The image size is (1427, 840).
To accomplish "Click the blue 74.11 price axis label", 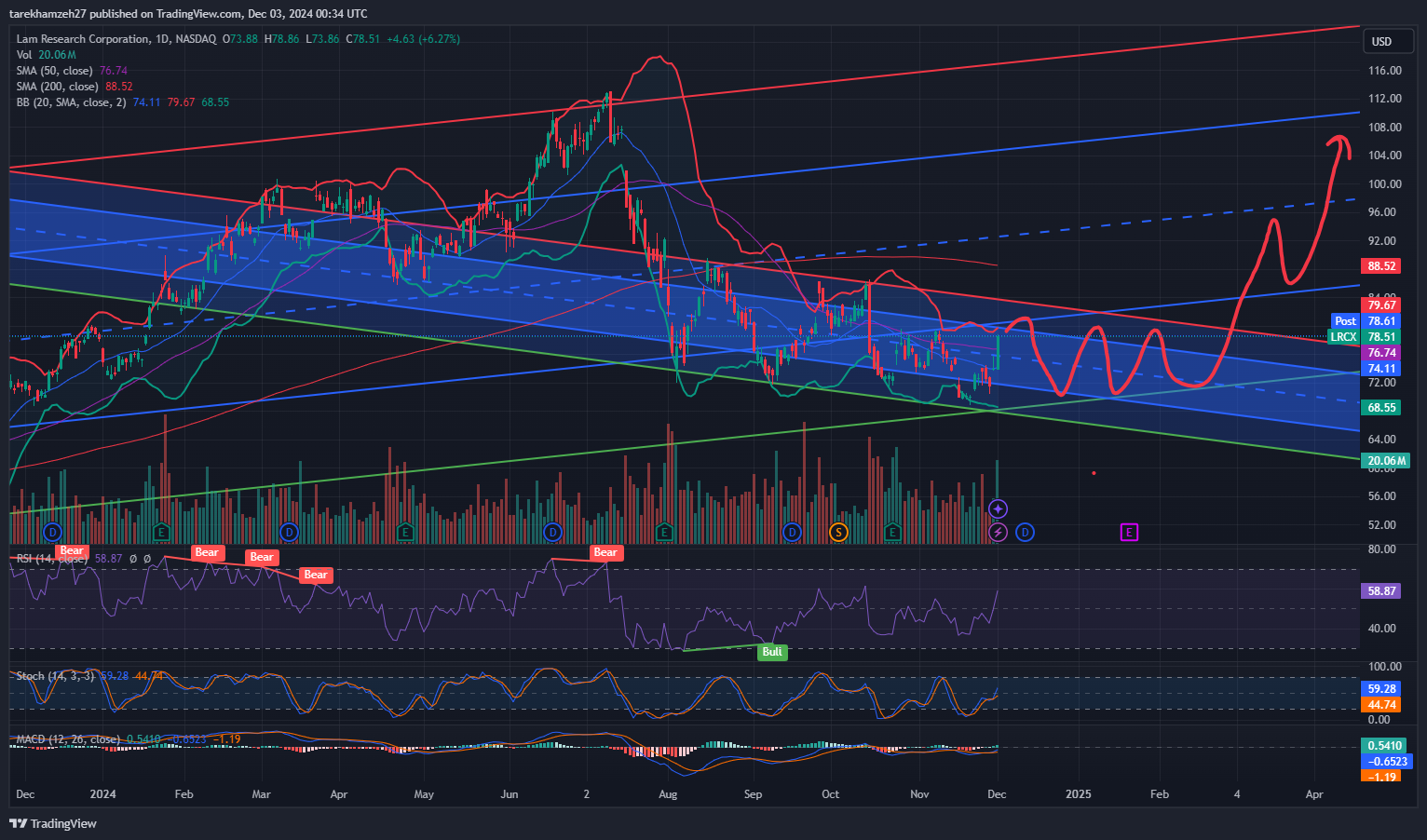I will 1381,369.
